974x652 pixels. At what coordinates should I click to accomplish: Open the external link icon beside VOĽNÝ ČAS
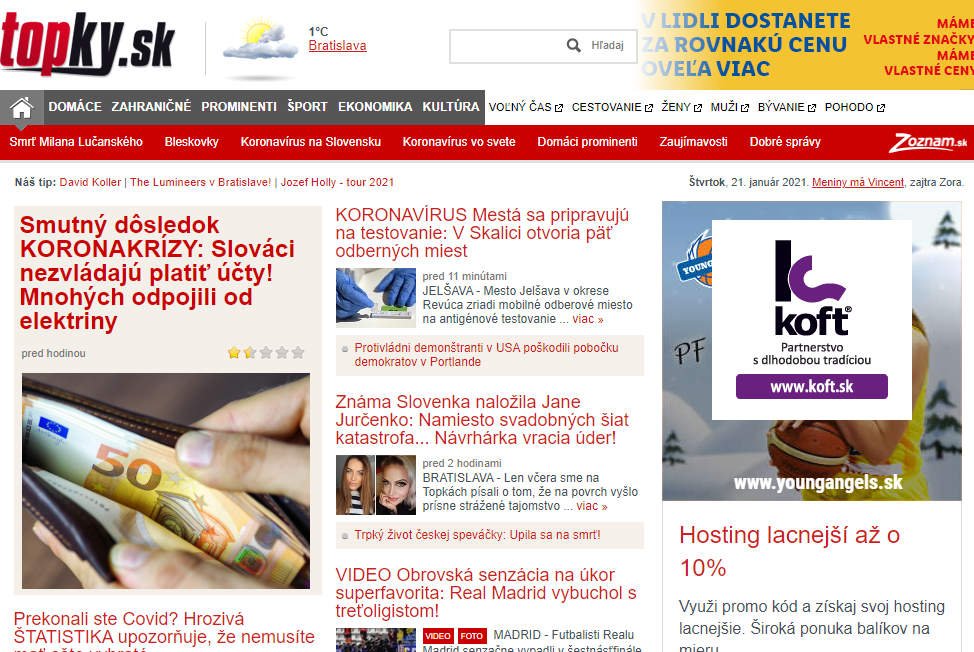[558, 108]
